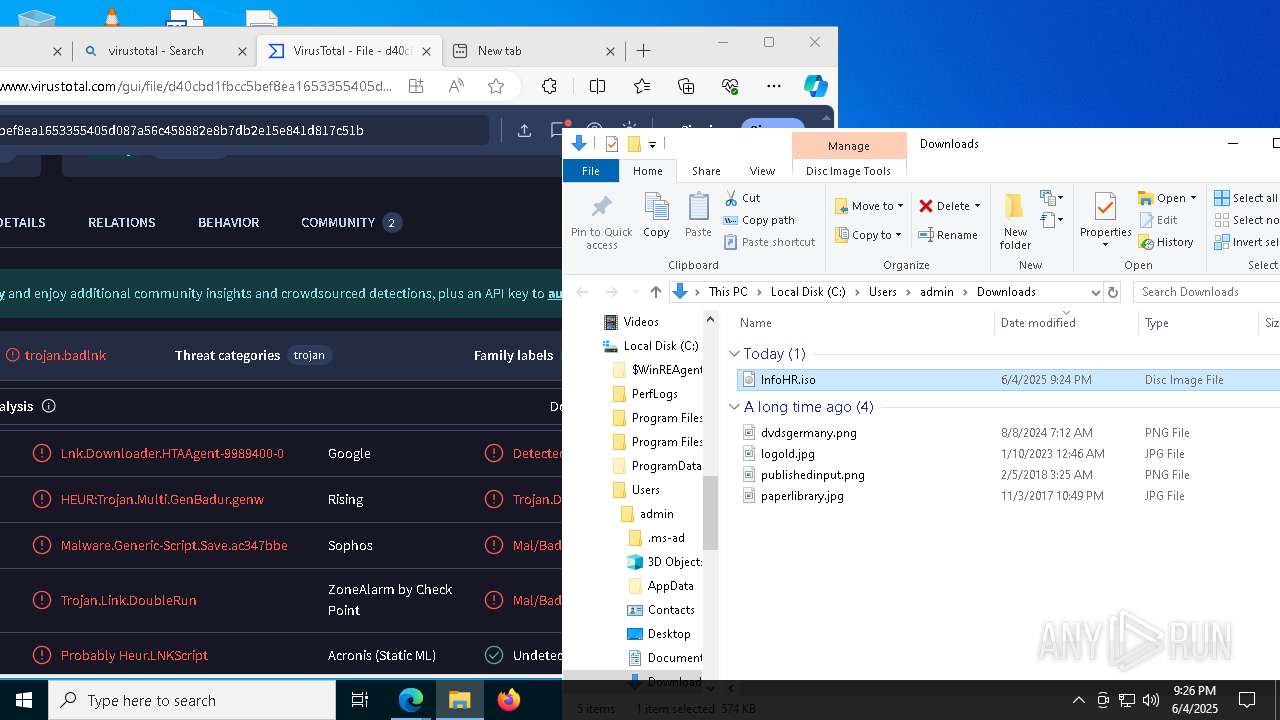Click the Properties icon in ribbon
The height and width of the screenshot is (720, 1280).
point(1105,216)
